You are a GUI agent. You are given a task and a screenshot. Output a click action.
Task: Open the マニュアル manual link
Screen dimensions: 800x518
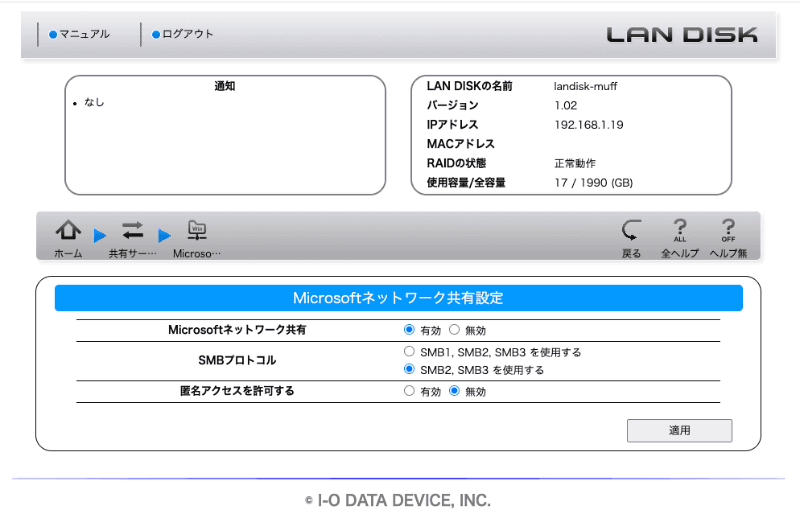click(80, 34)
